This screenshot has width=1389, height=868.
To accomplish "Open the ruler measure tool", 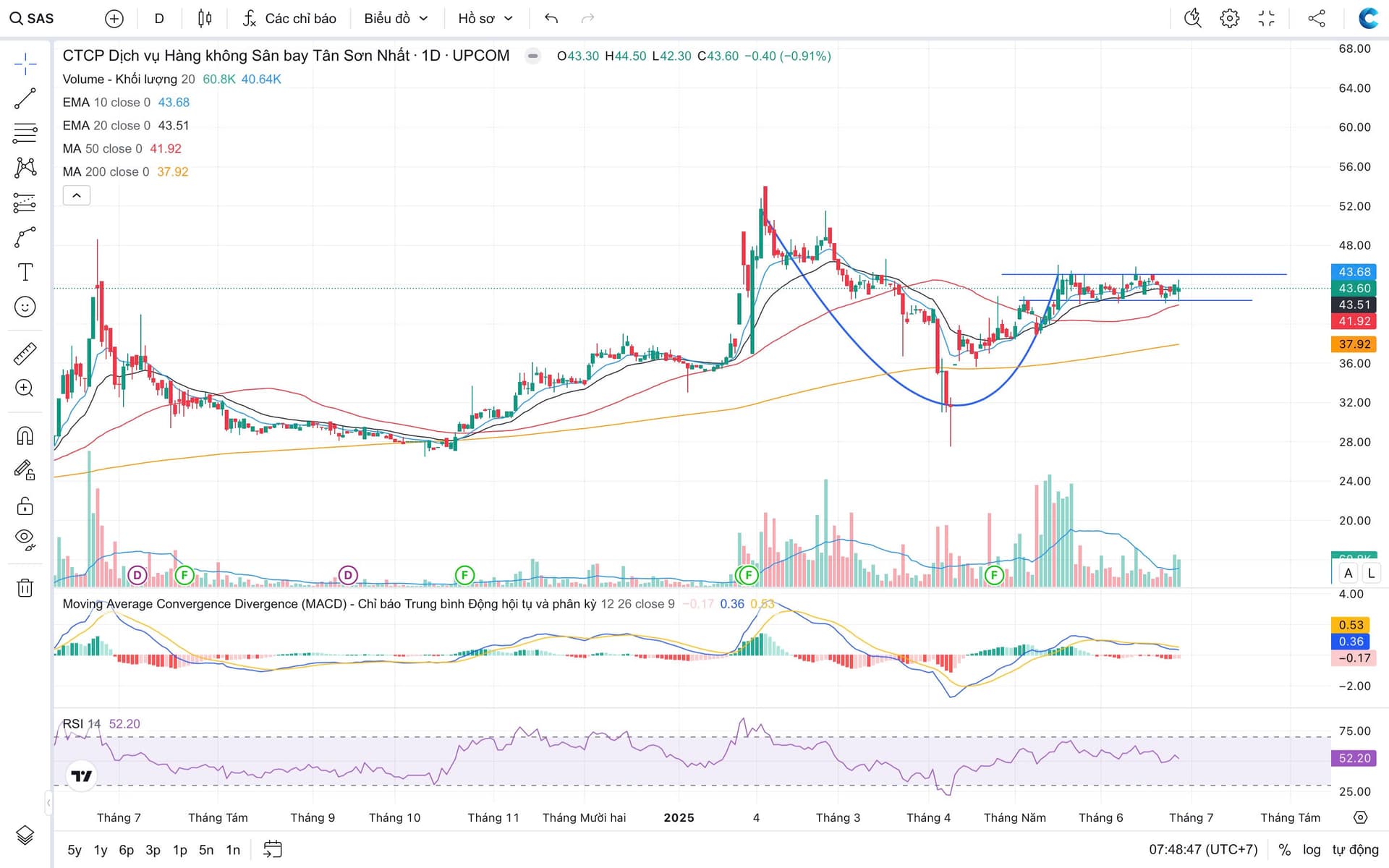I will pyautogui.click(x=25, y=354).
